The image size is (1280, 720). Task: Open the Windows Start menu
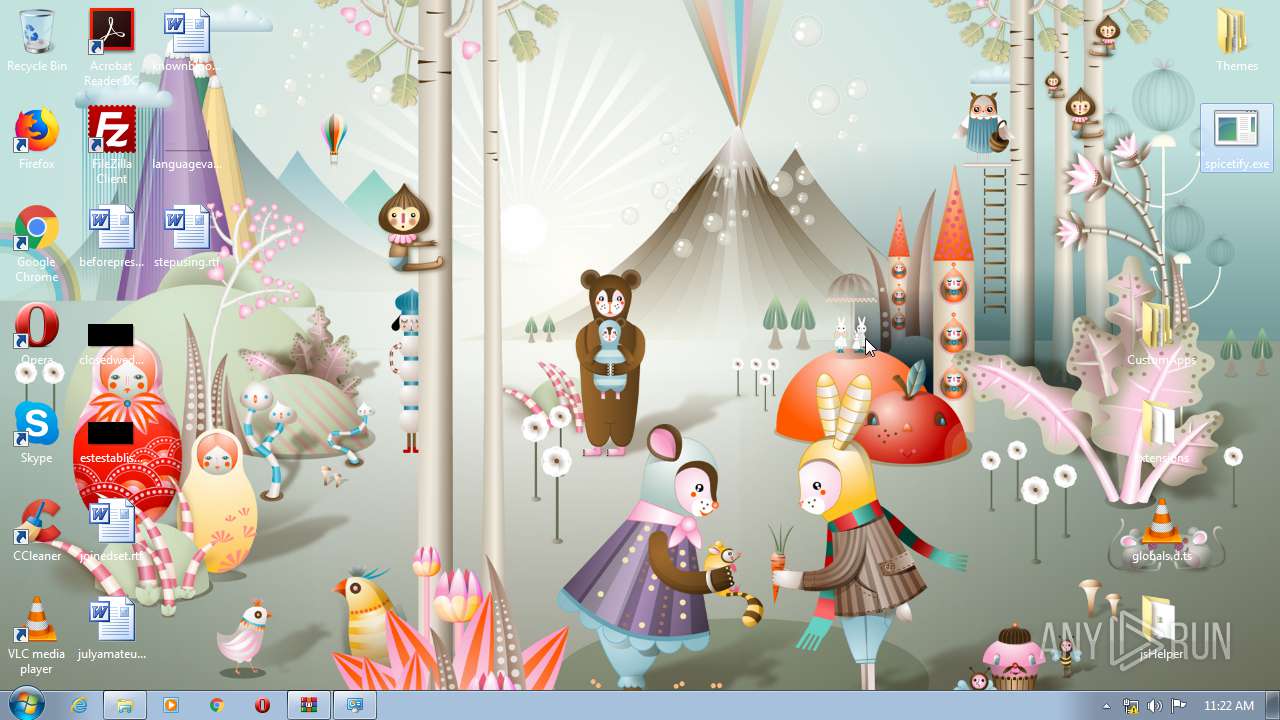pyautogui.click(x=27, y=705)
